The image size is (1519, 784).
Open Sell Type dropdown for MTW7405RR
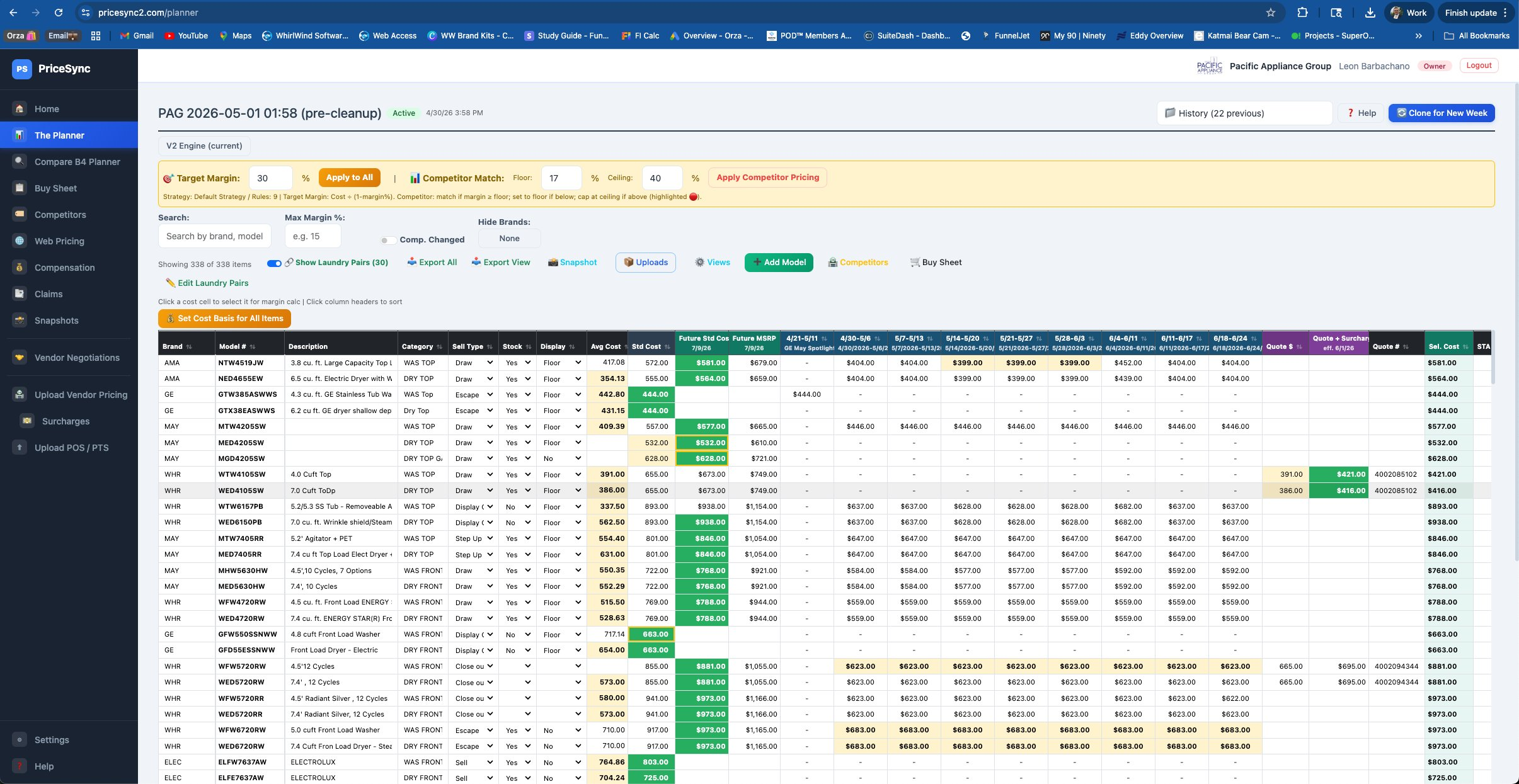coord(473,538)
